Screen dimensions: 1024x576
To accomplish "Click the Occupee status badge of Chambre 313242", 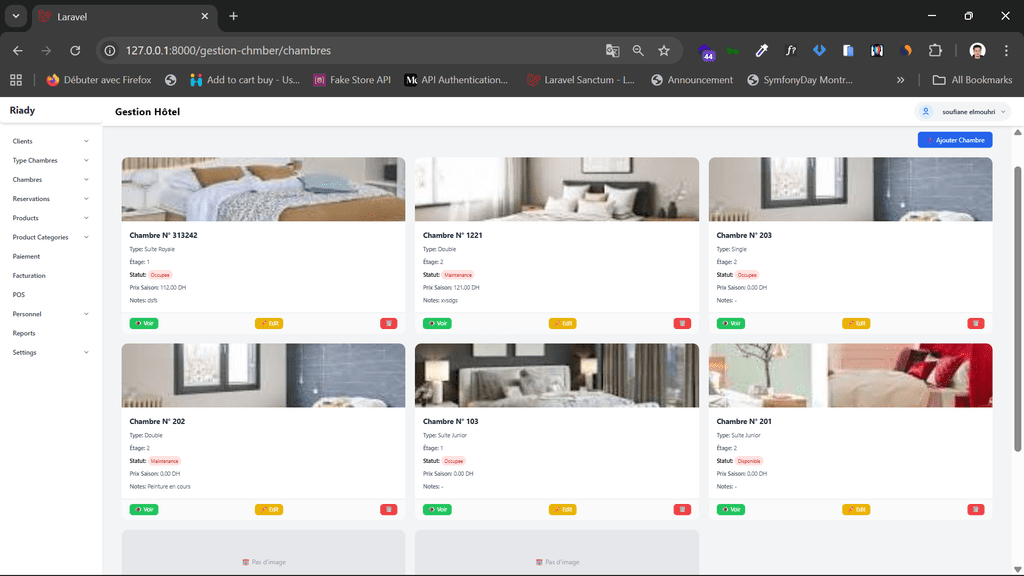I will 160,275.
